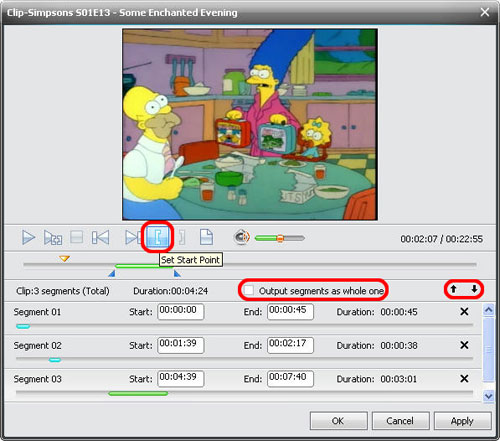Click the right blue clip end marker
Image resolution: width=500 pixels, height=441 pixels.
point(177,274)
